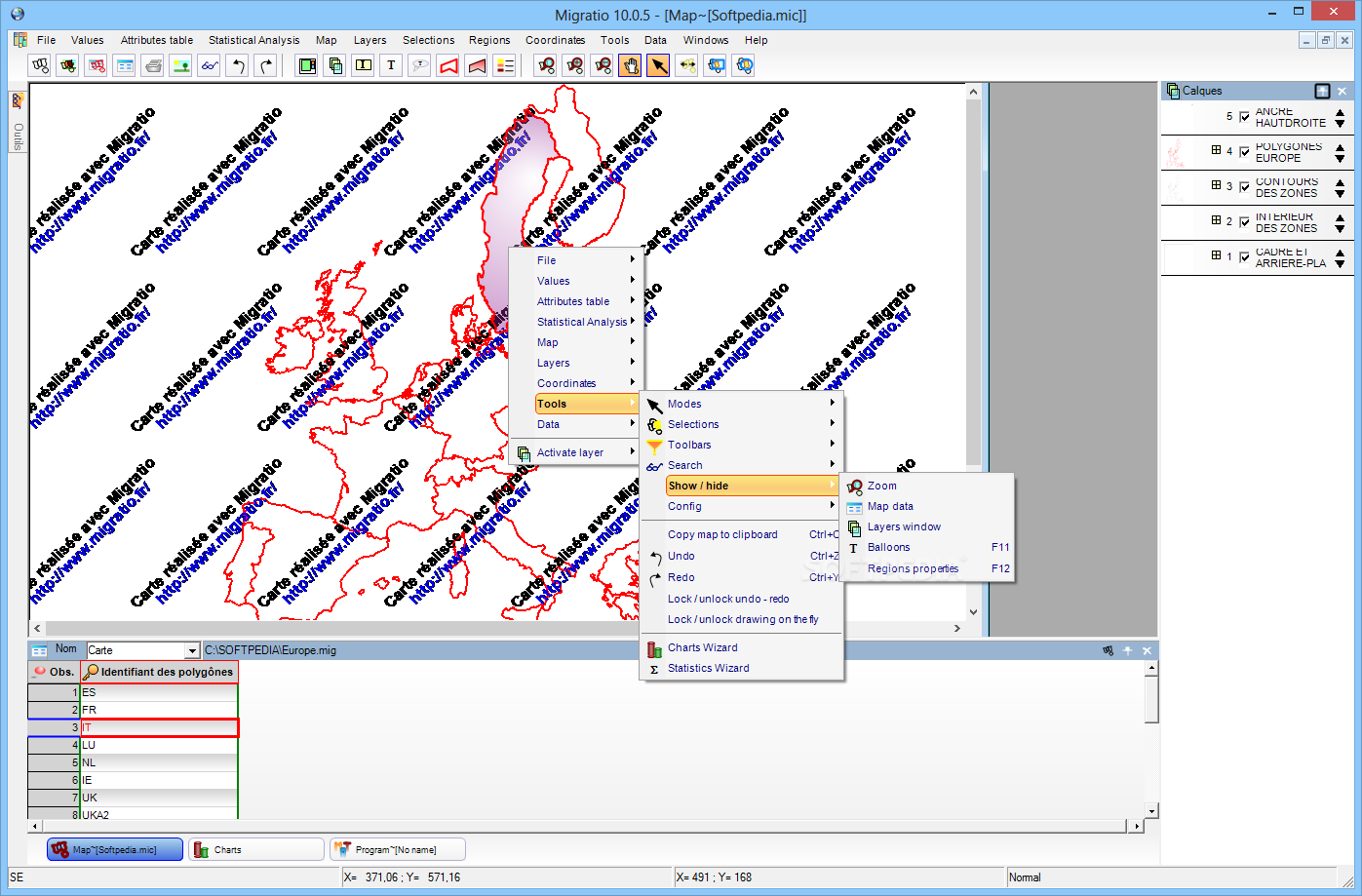The image size is (1362, 896).
Task: Select the black arrow pointer tool
Action: click(x=659, y=65)
